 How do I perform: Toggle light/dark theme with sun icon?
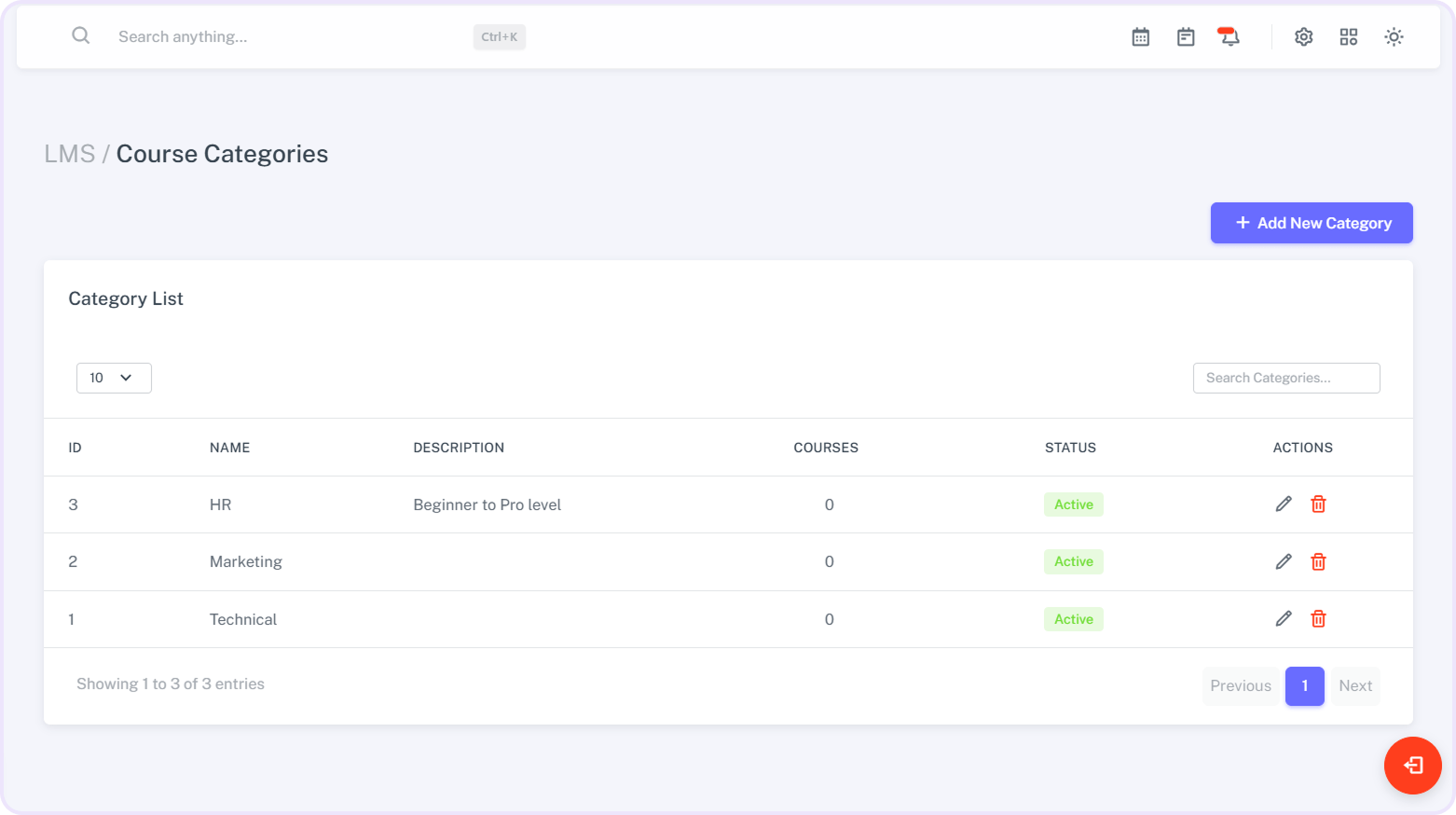[1393, 37]
